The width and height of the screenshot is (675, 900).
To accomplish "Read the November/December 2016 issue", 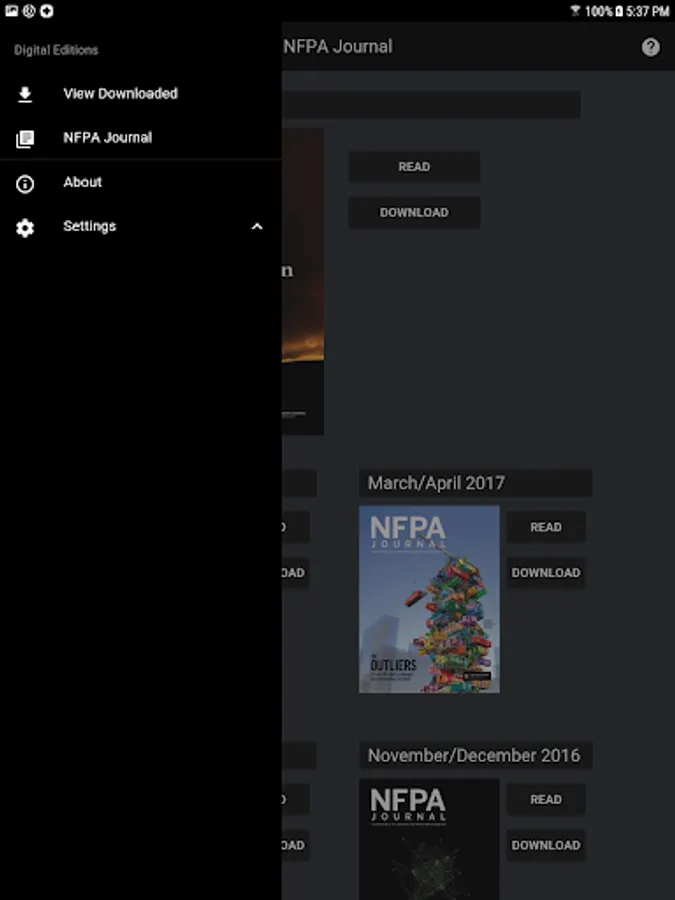I will (545, 799).
